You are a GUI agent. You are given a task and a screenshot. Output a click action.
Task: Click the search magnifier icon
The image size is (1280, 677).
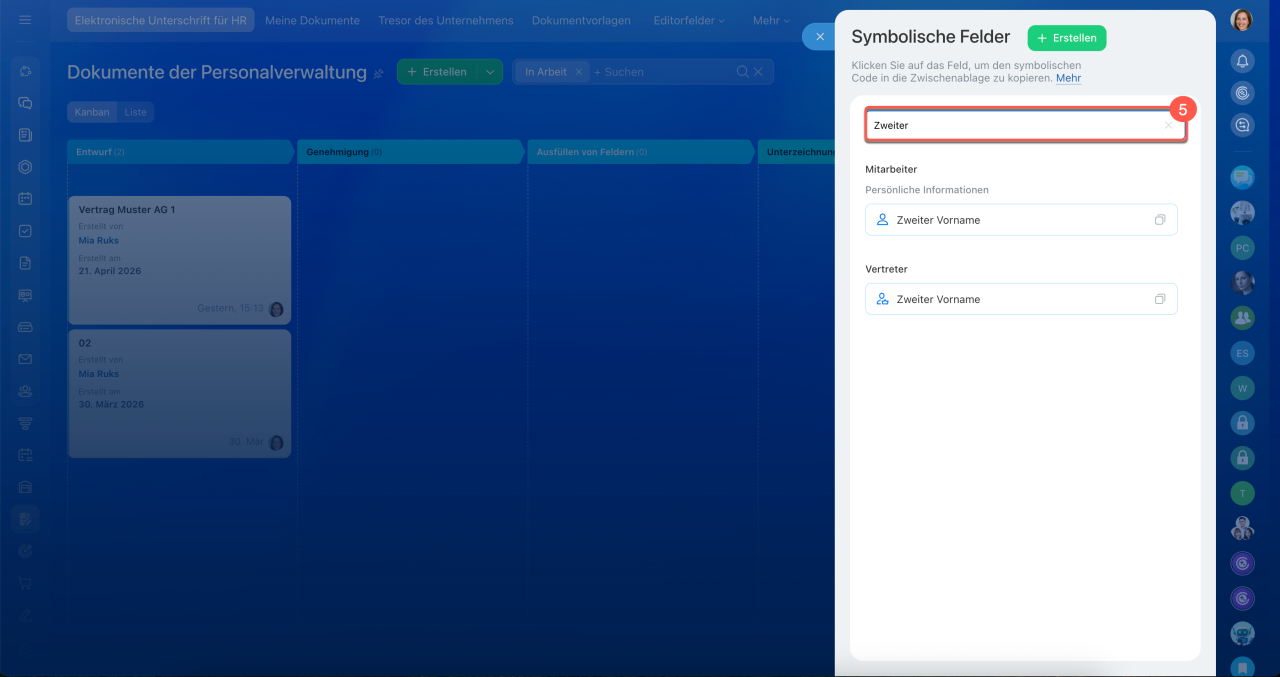click(742, 72)
